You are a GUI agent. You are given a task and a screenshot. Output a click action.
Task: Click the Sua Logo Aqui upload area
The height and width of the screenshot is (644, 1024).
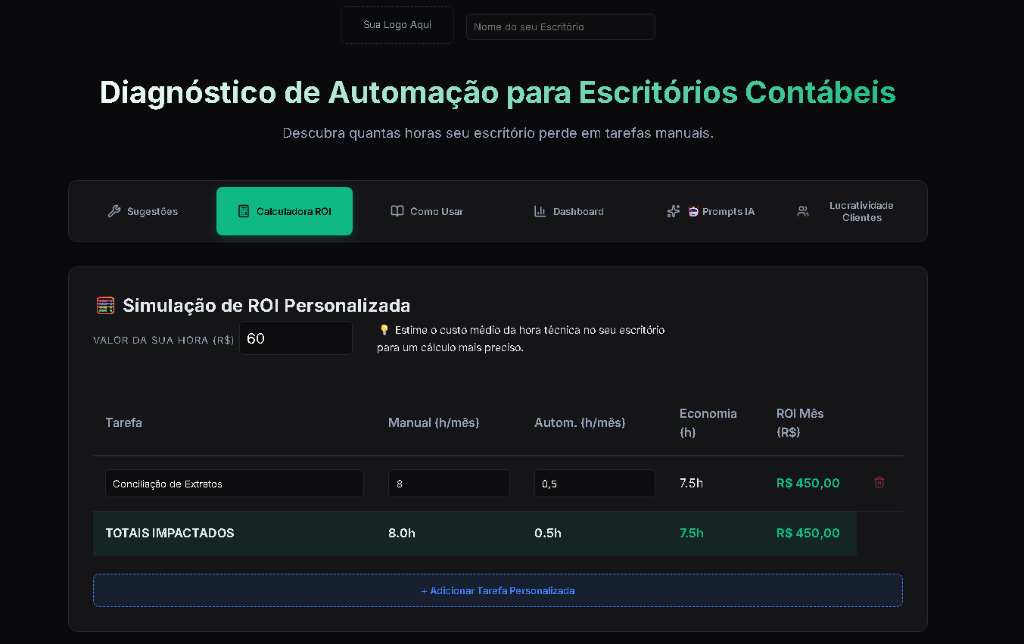[x=396, y=24]
